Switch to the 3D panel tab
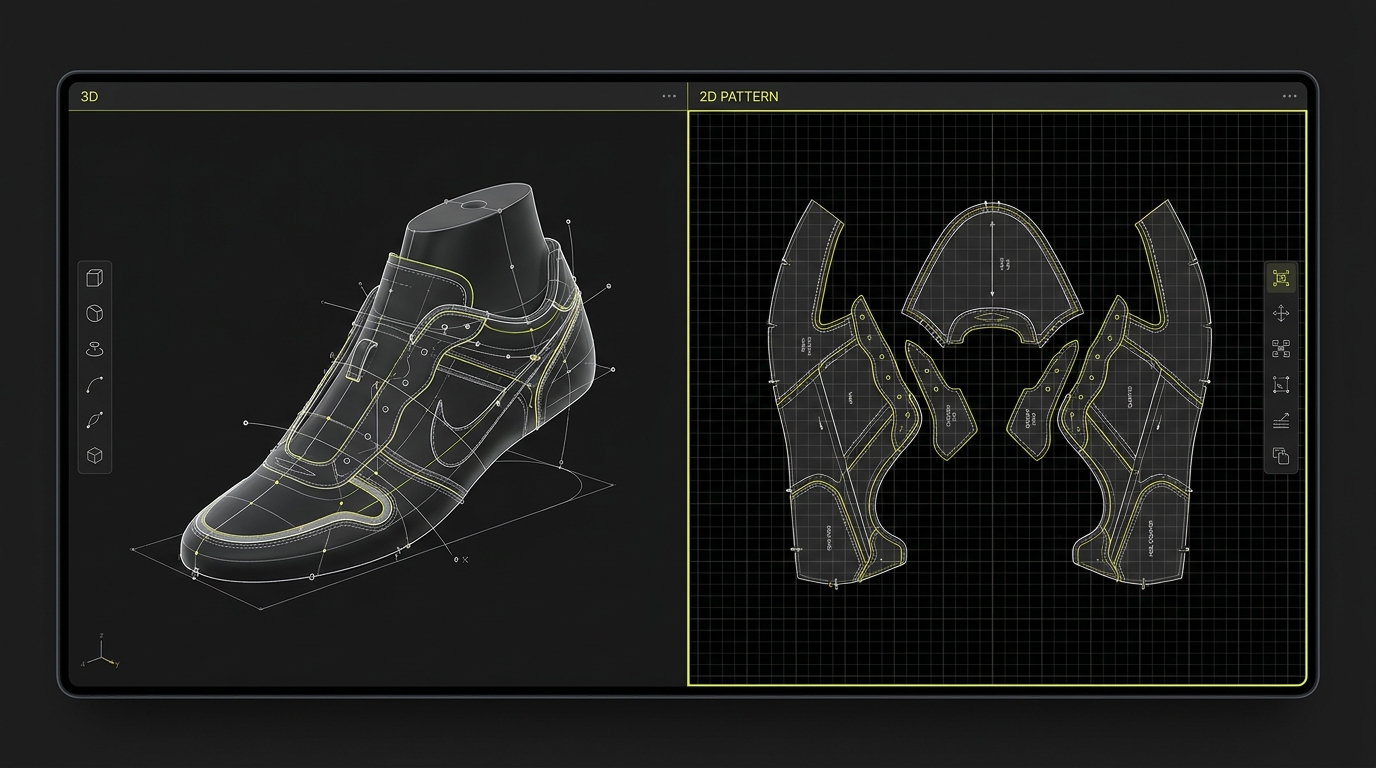This screenshot has width=1376, height=768. (x=89, y=97)
